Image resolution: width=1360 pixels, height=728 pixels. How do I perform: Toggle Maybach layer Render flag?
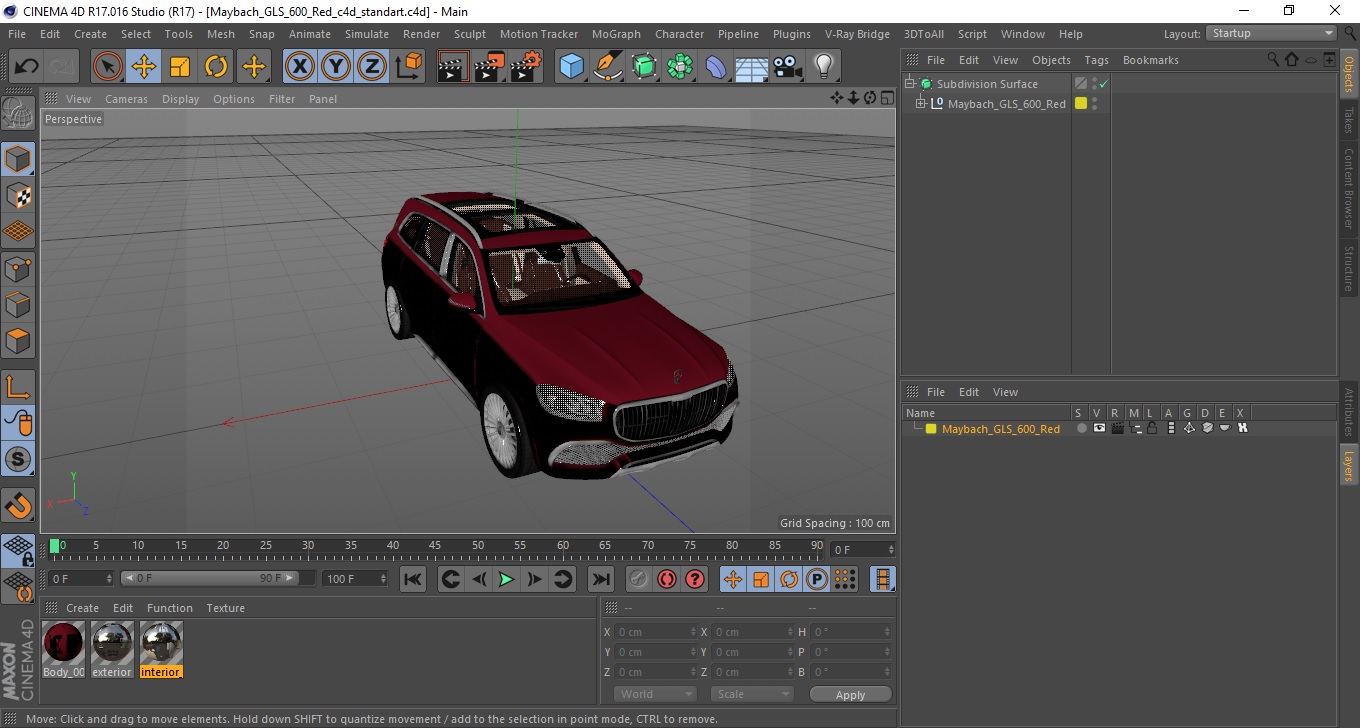click(1117, 428)
